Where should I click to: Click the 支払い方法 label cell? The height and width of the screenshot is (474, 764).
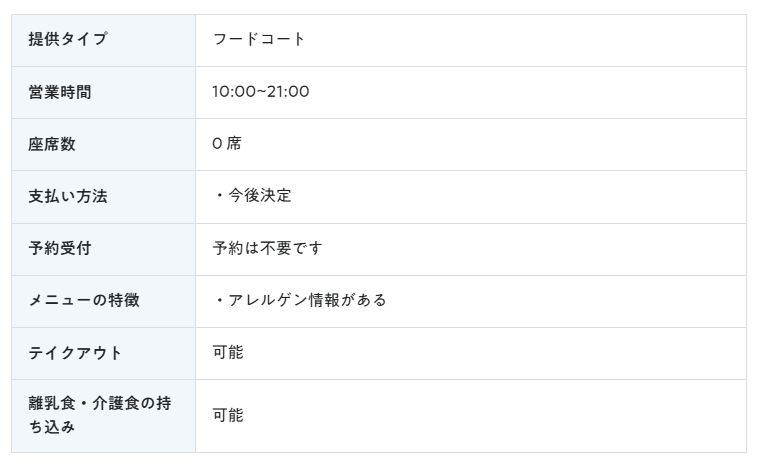tap(103, 197)
